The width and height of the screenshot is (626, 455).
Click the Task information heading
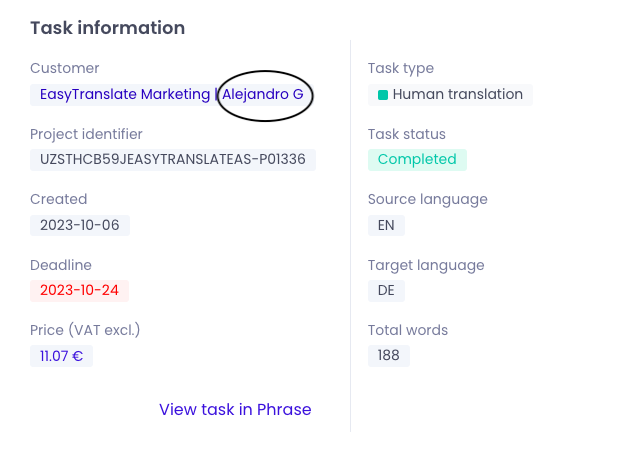(107, 28)
